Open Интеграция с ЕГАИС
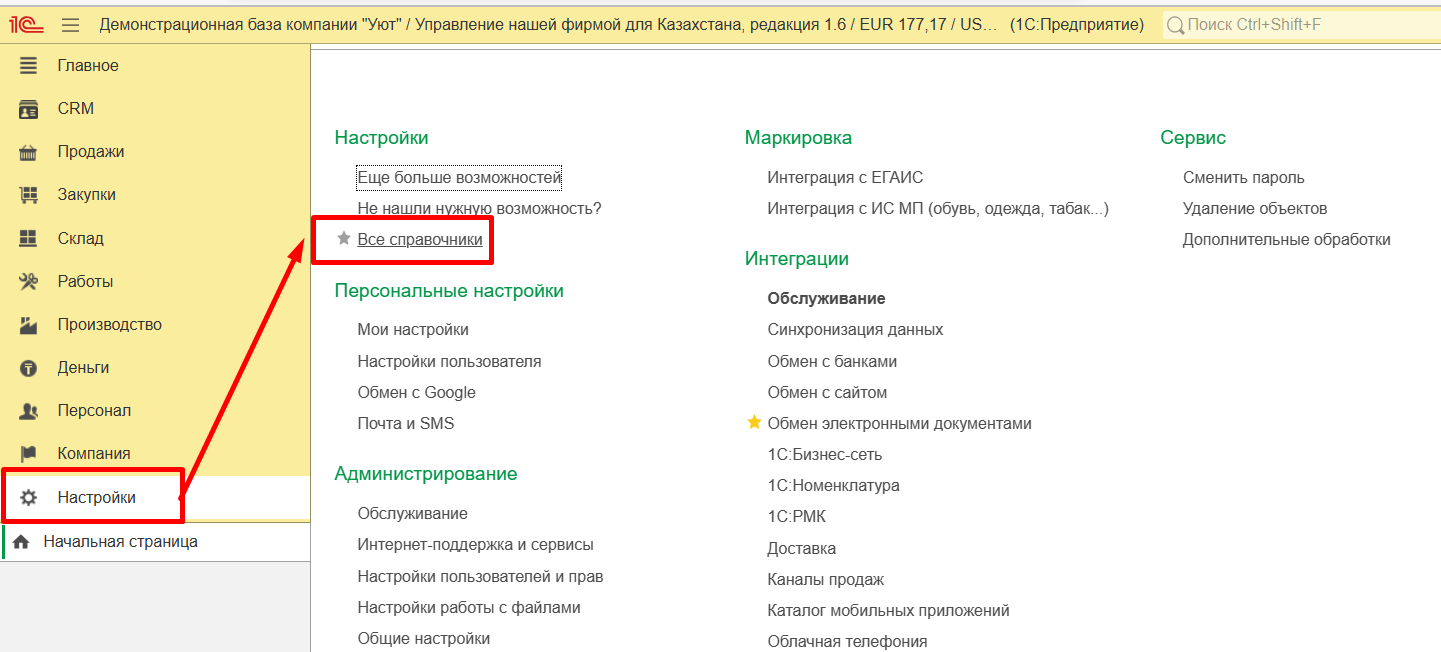 pos(845,178)
